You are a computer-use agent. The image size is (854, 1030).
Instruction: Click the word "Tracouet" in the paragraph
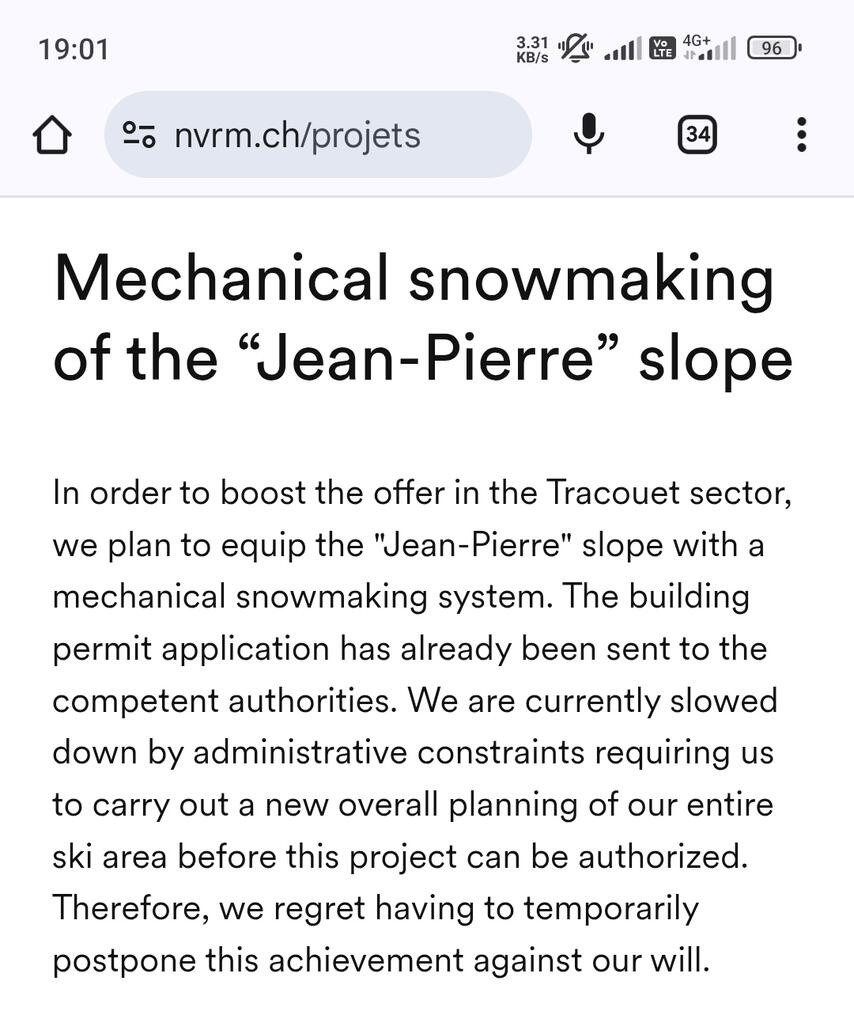click(612, 493)
